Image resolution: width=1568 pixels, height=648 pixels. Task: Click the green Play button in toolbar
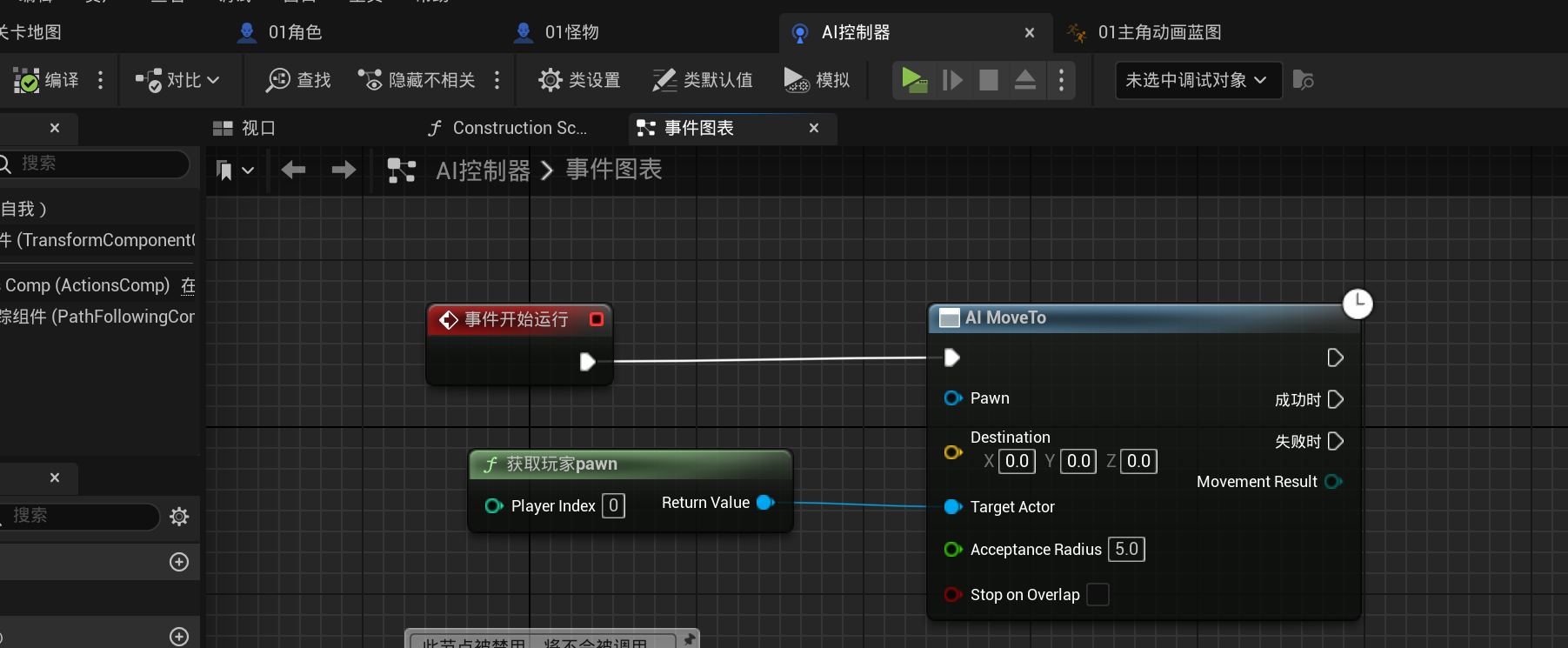(x=913, y=80)
